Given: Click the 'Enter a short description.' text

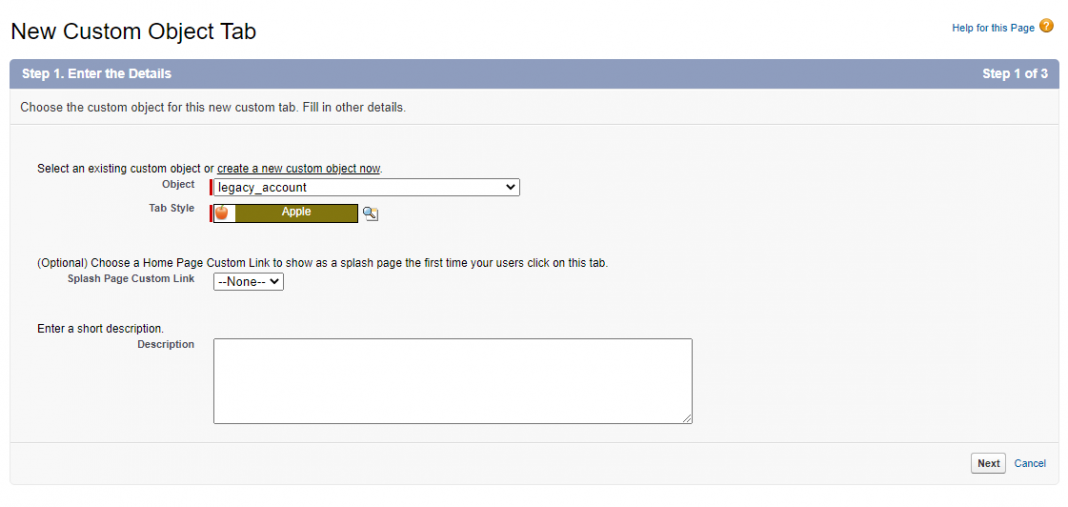Looking at the screenshot, I should (100, 328).
